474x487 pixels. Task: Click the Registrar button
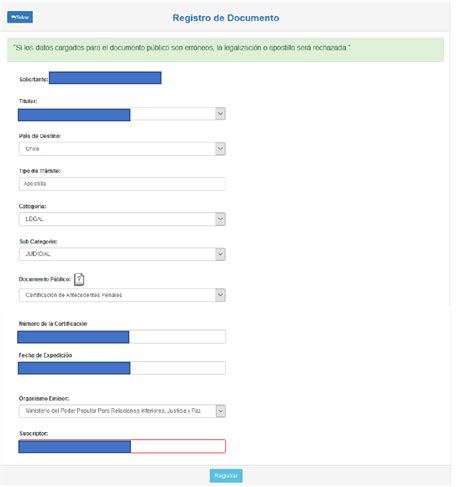tap(226, 476)
